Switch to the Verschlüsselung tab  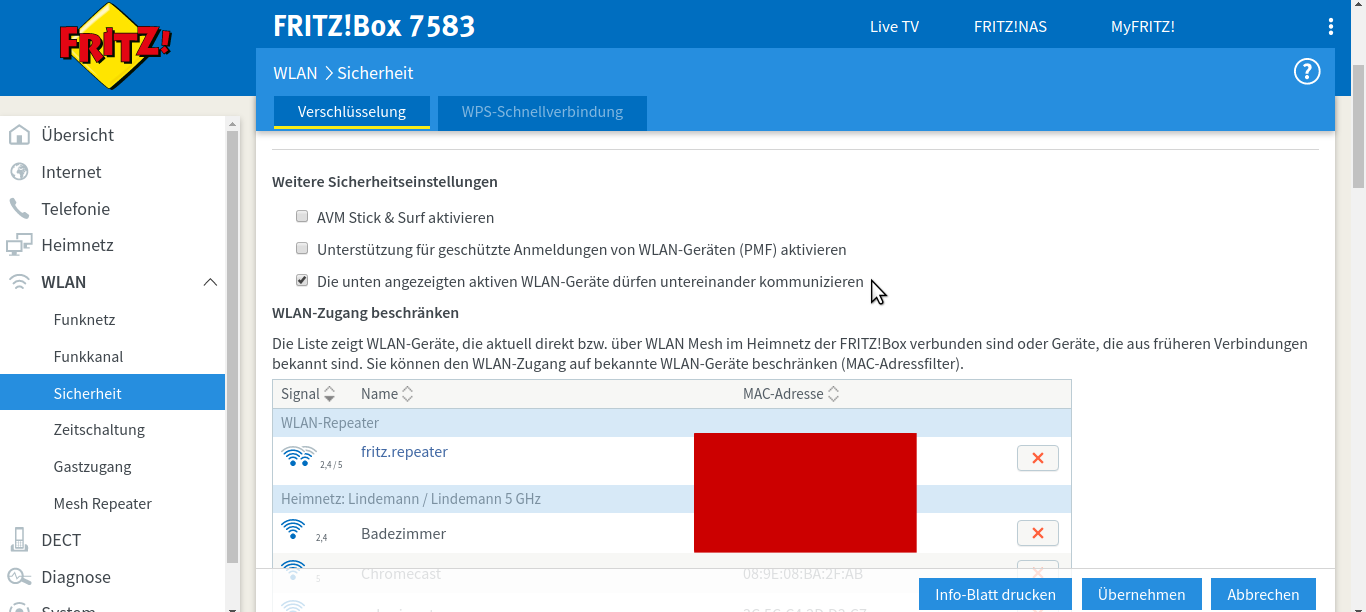(352, 112)
